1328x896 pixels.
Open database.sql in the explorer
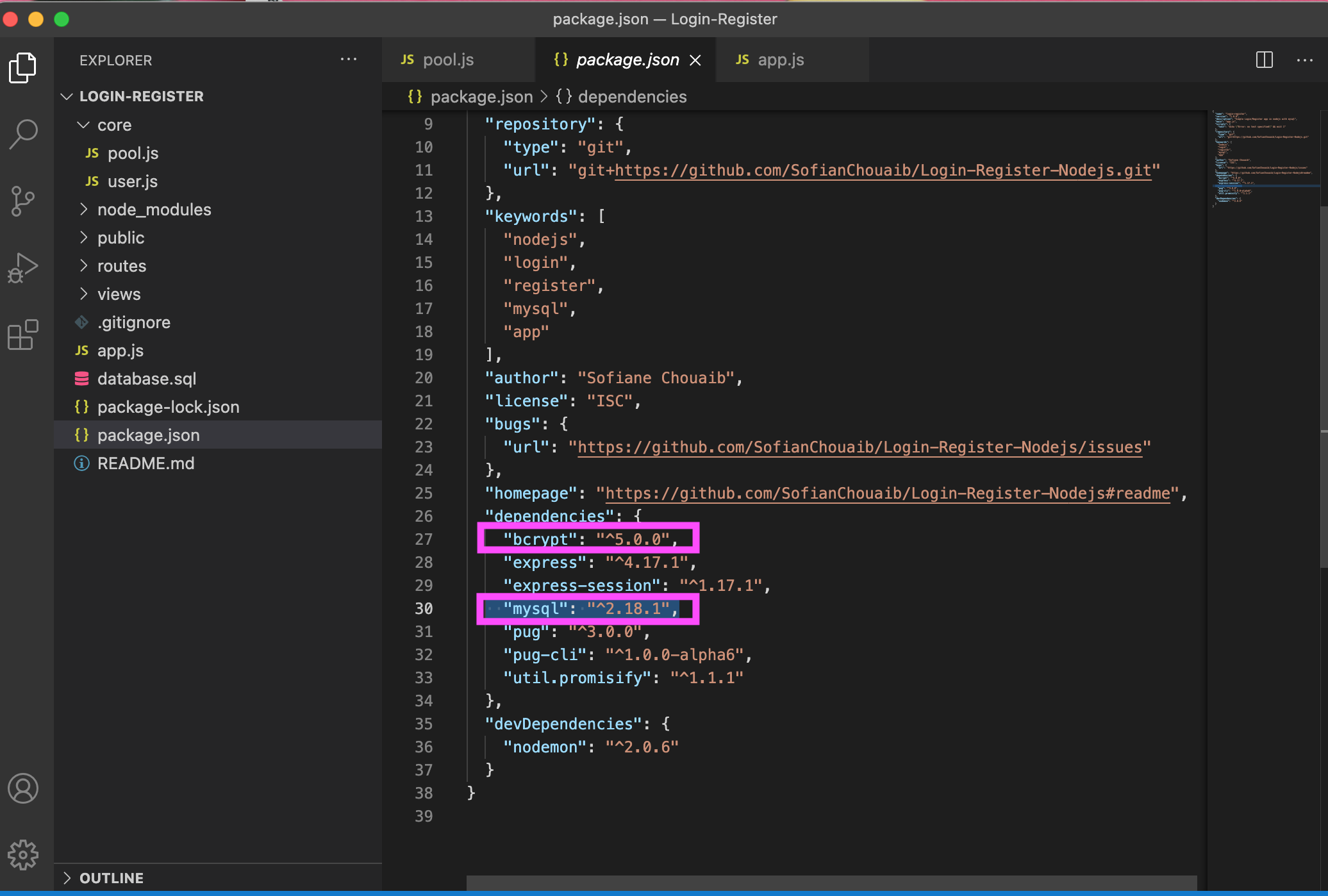click(146, 379)
